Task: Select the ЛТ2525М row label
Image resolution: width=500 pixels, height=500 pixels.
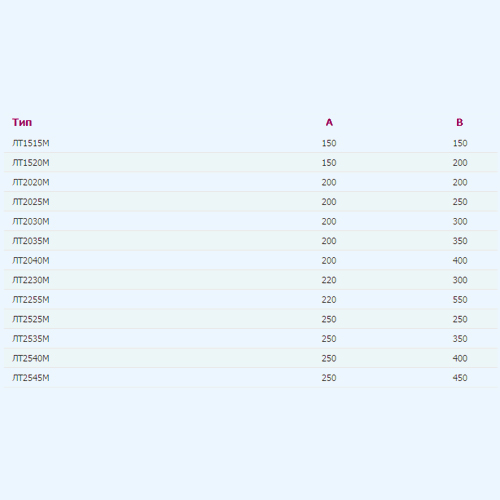Action: (31, 319)
